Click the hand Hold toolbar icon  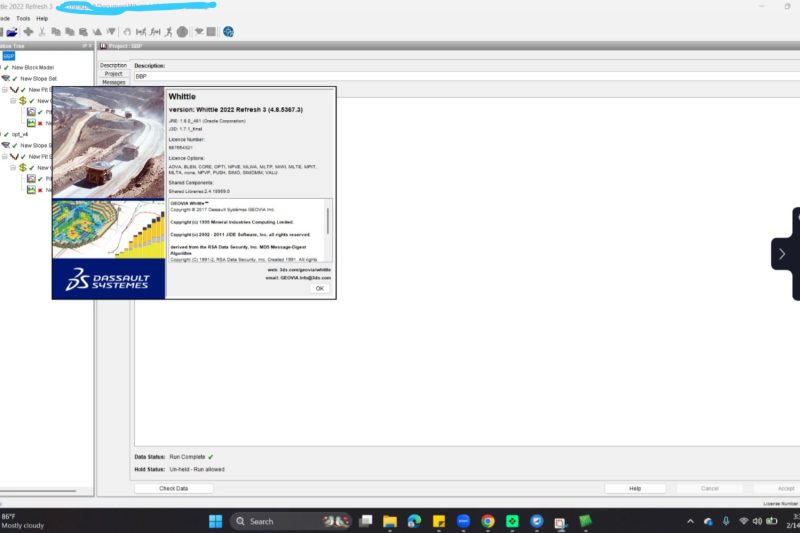[127, 32]
